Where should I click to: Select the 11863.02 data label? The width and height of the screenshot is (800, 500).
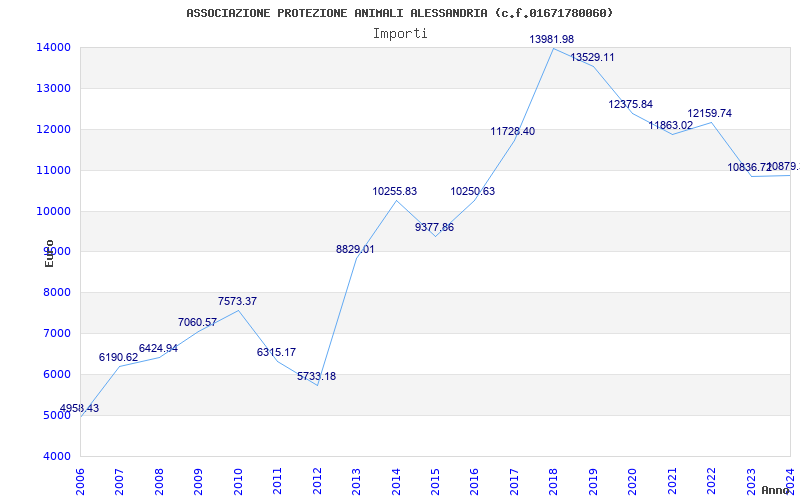pos(670,126)
